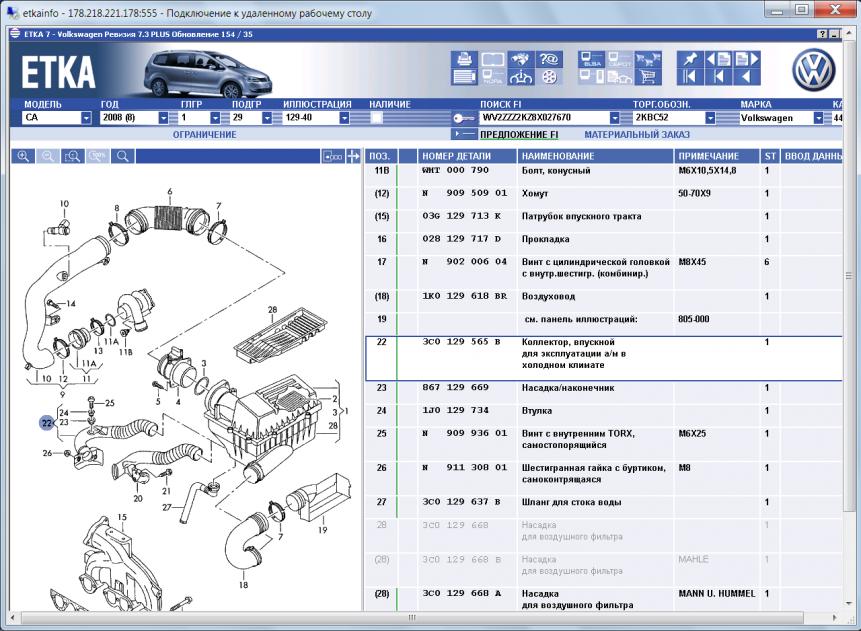The height and width of the screenshot is (631, 861).
Task: Click the ПРИМЕЧАНИЕ column header
Action: [x=716, y=157]
